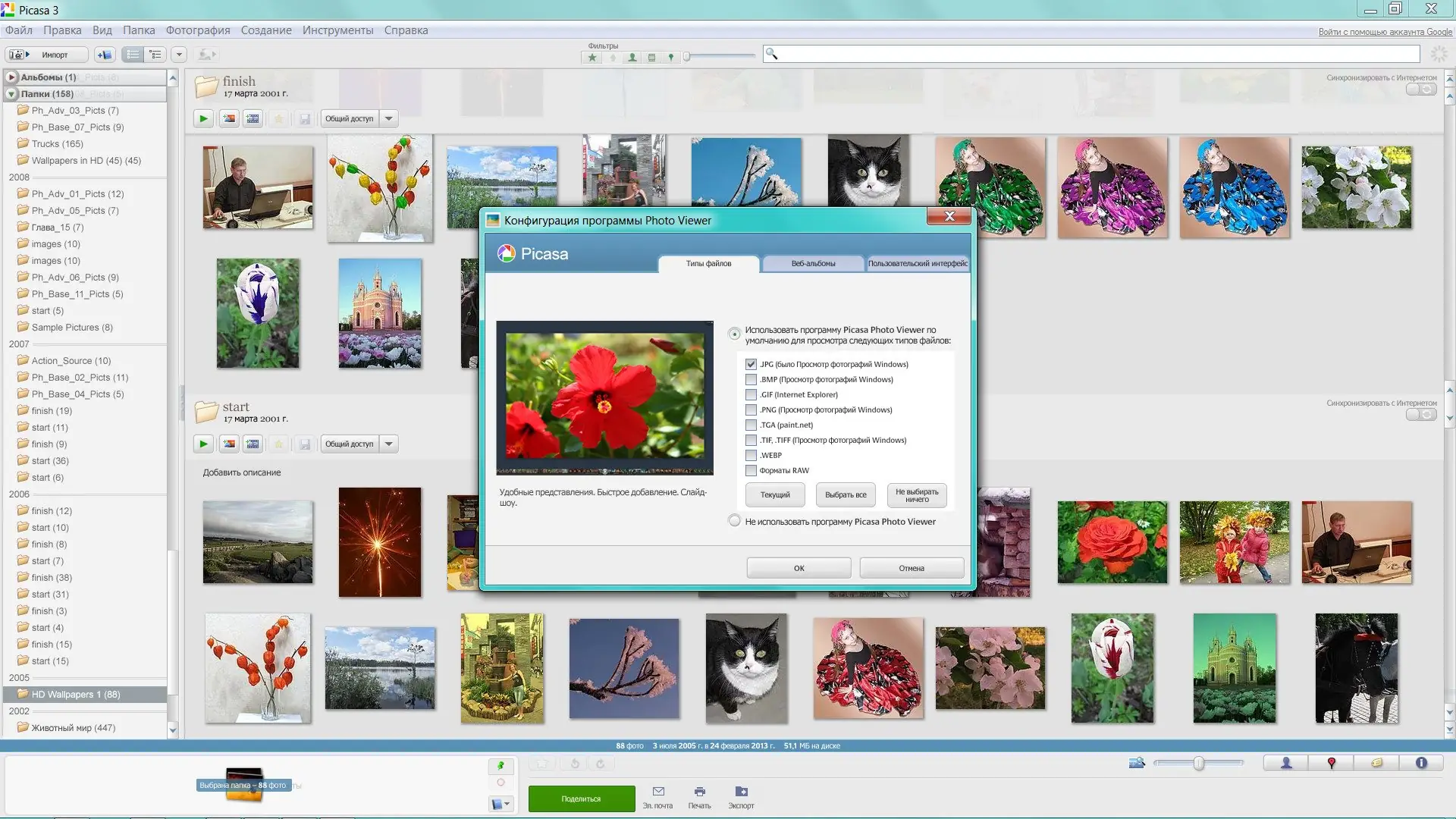Play slideshow for the finish folder
The height and width of the screenshot is (819, 1456).
203,118
